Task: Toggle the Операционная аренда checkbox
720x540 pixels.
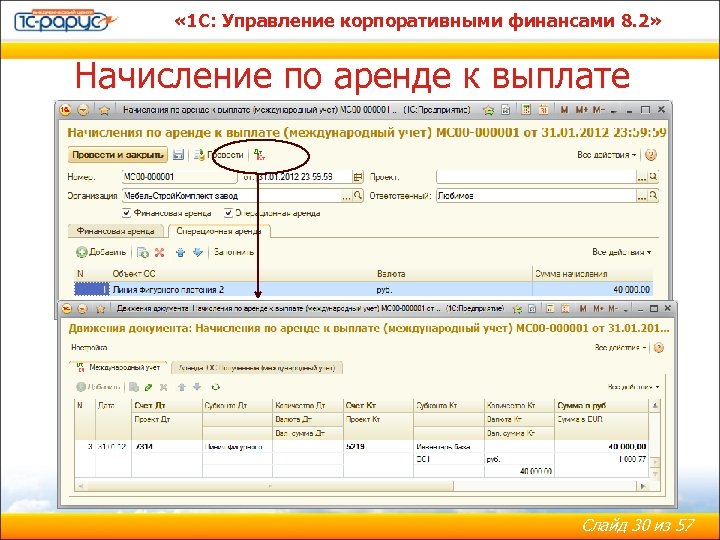Action: tap(228, 213)
